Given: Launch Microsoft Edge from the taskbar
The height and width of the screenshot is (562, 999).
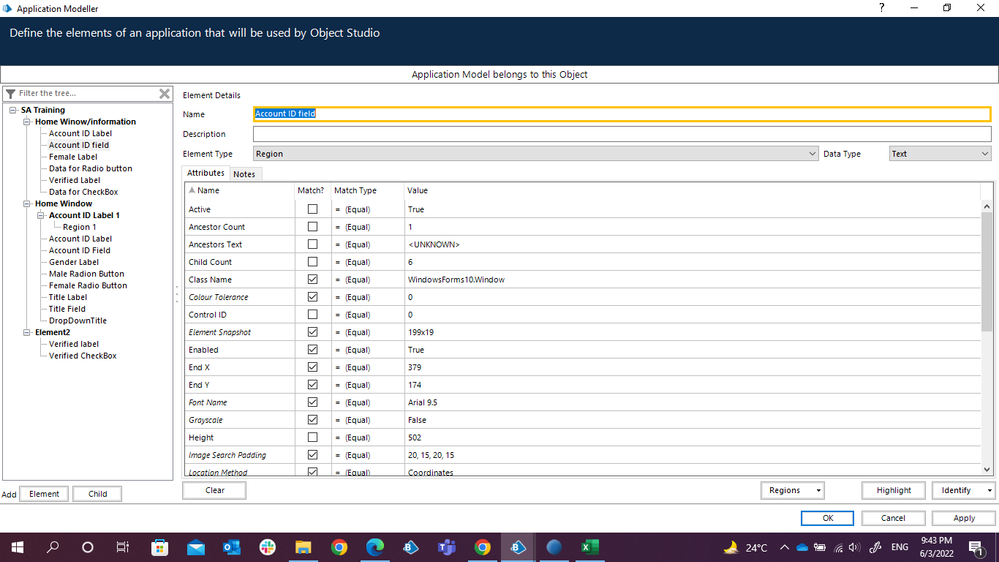Looking at the screenshot, I should [x=375, y=547].
